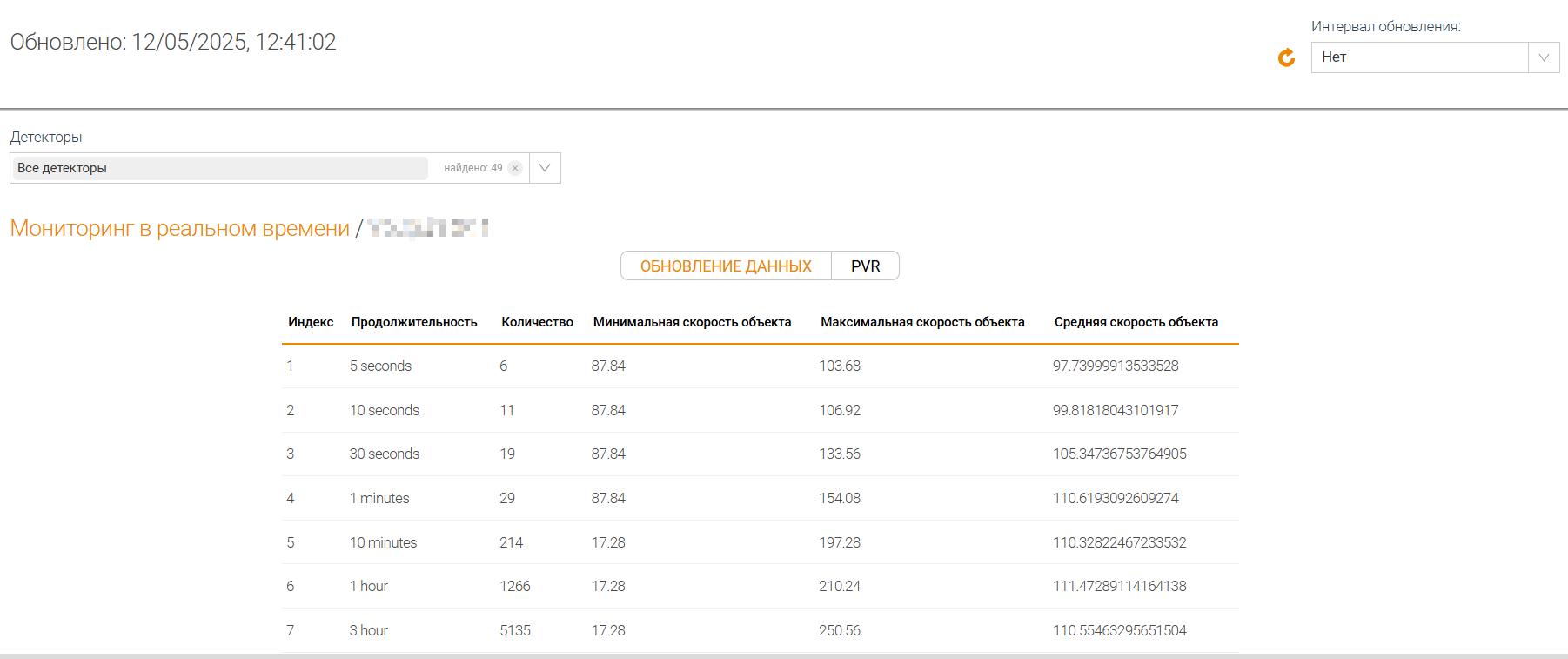Screen dimensions: 1568x659
Task: Click average speed 97.73999913533528
Action: [x=1116, y=366]
